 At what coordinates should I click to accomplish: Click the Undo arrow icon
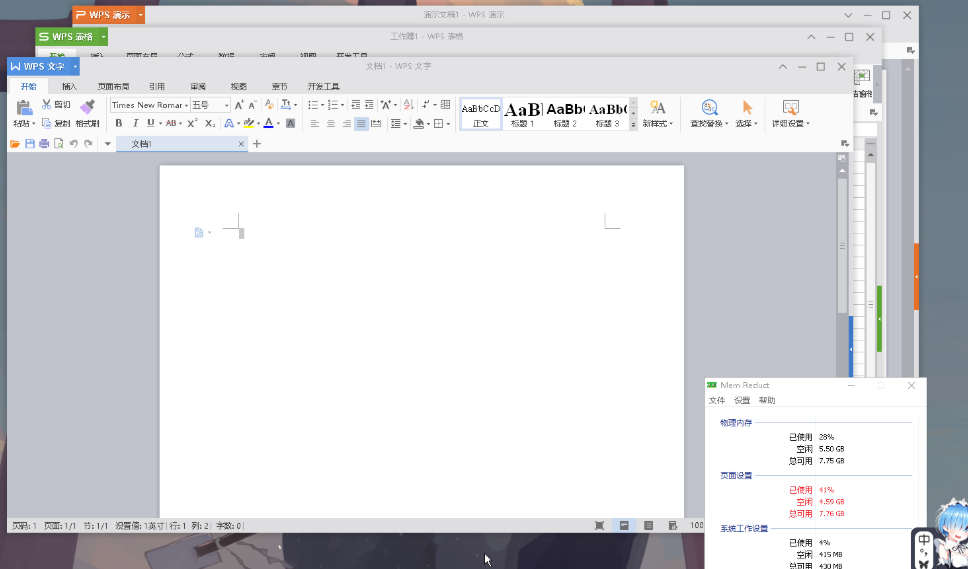[x=73, y=144]
